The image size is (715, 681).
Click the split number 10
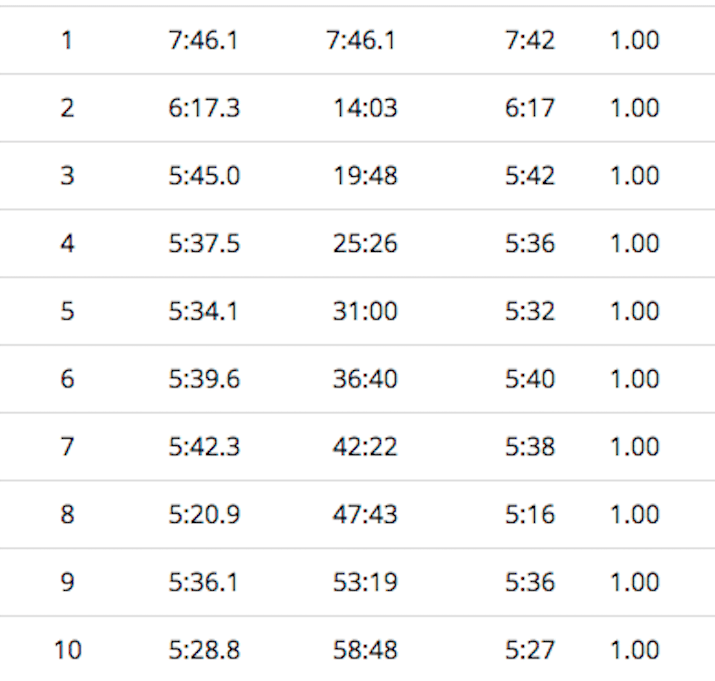click(x=67, y=651)
